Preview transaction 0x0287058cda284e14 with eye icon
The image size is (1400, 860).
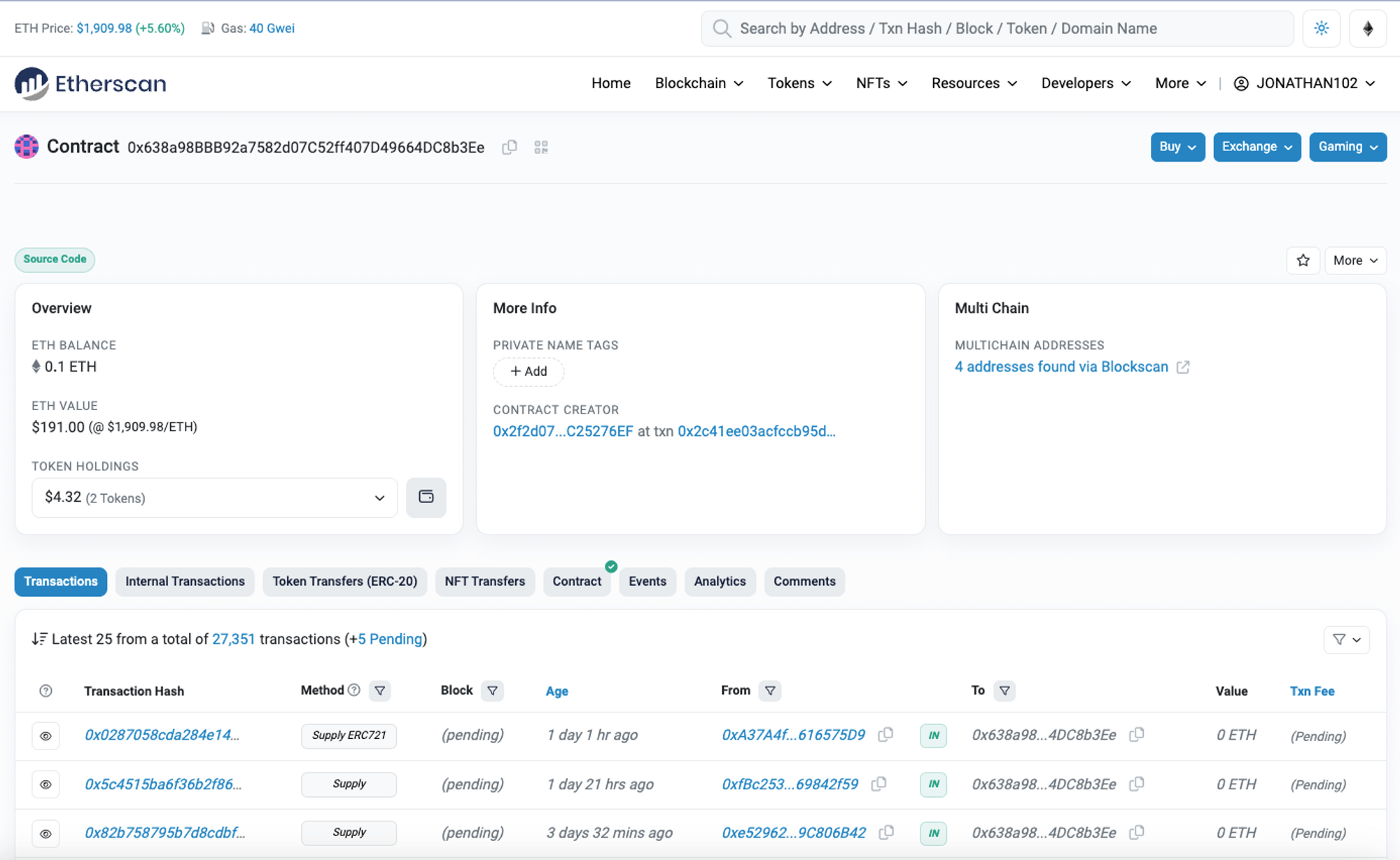coord(45,735)
